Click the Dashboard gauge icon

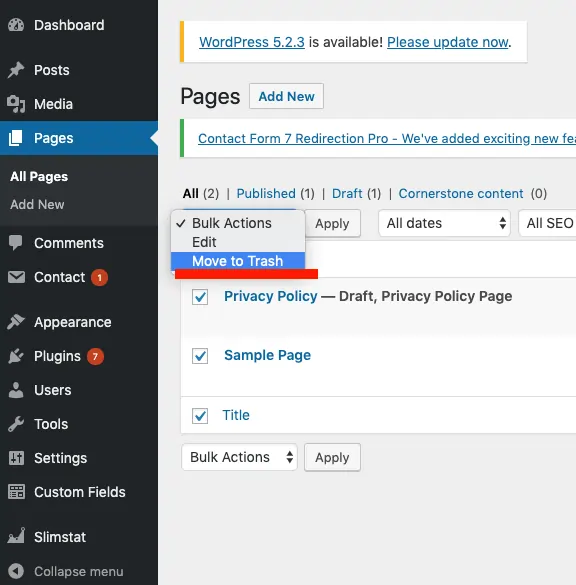16,25
